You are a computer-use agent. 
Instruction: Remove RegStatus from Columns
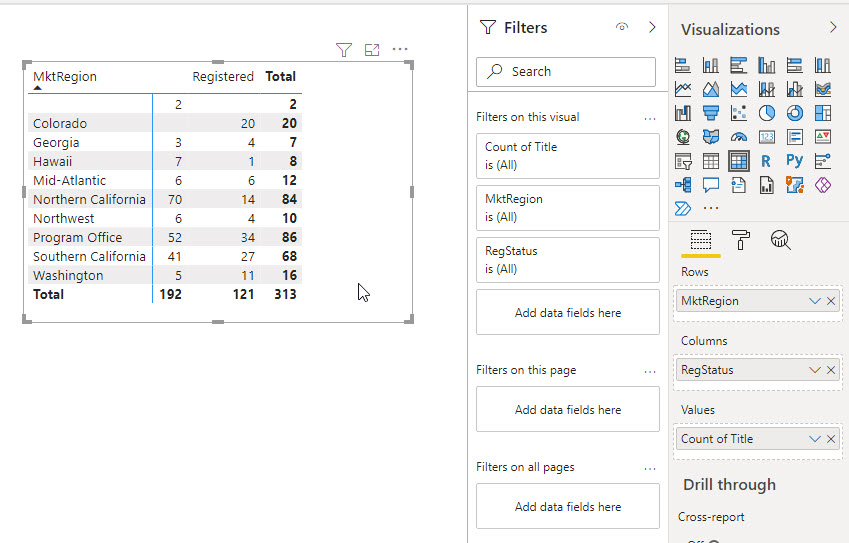831,370
